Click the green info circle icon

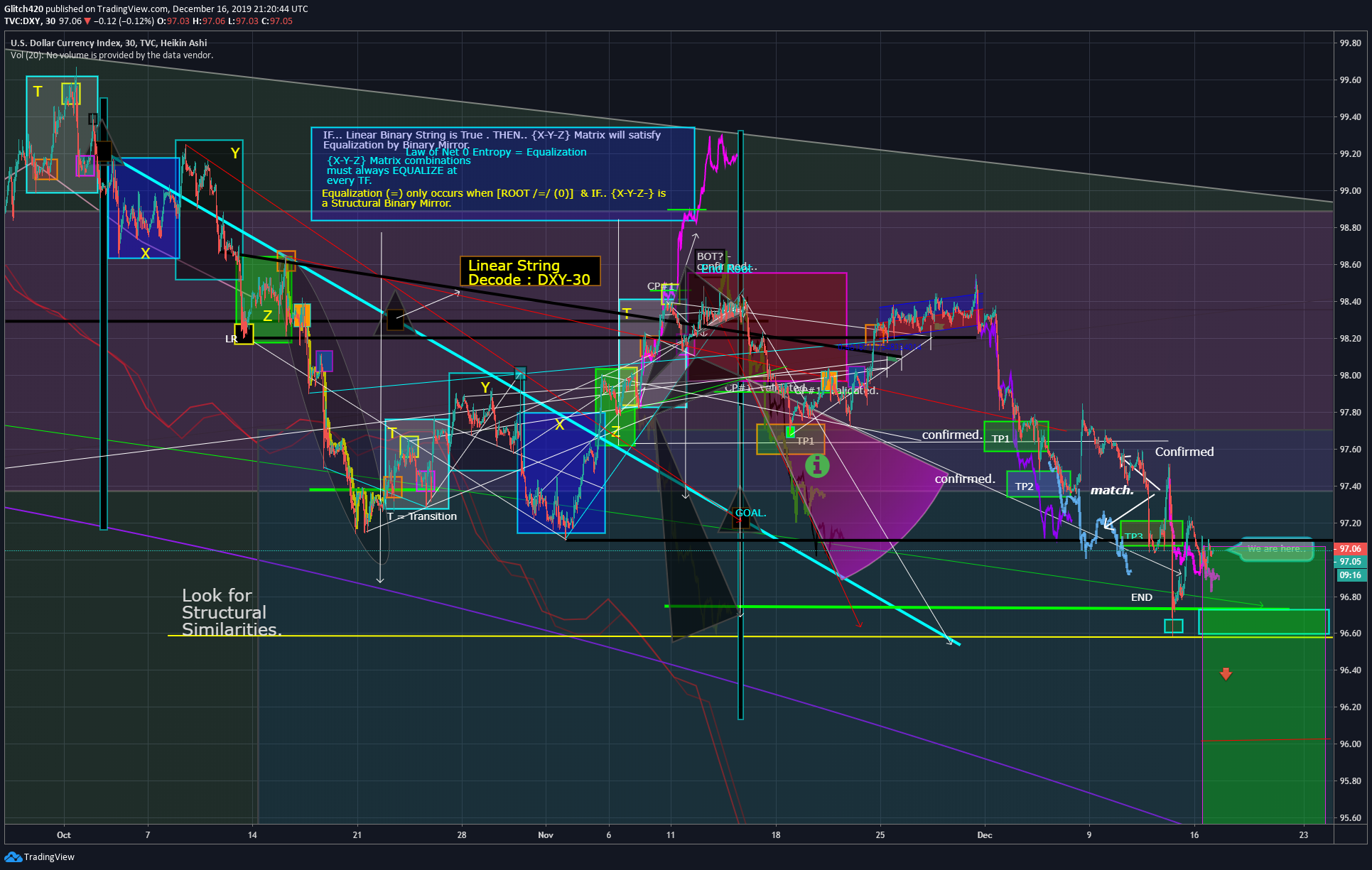pyautogui.click(x=817, y=466)
